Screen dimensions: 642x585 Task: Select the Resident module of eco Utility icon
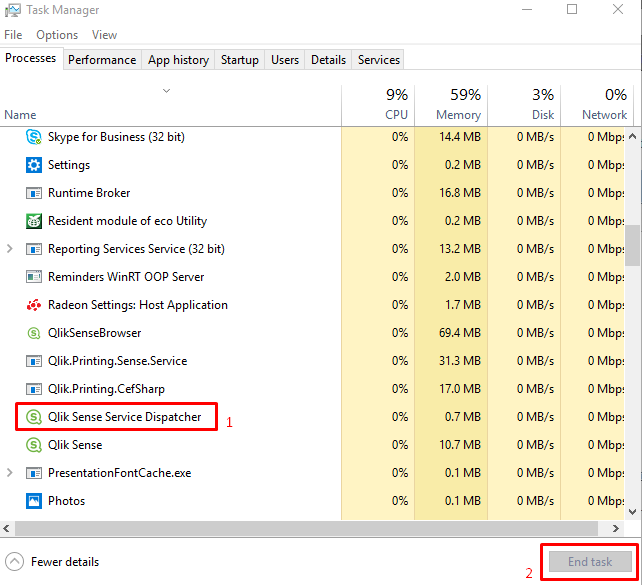tap(33, 221)
